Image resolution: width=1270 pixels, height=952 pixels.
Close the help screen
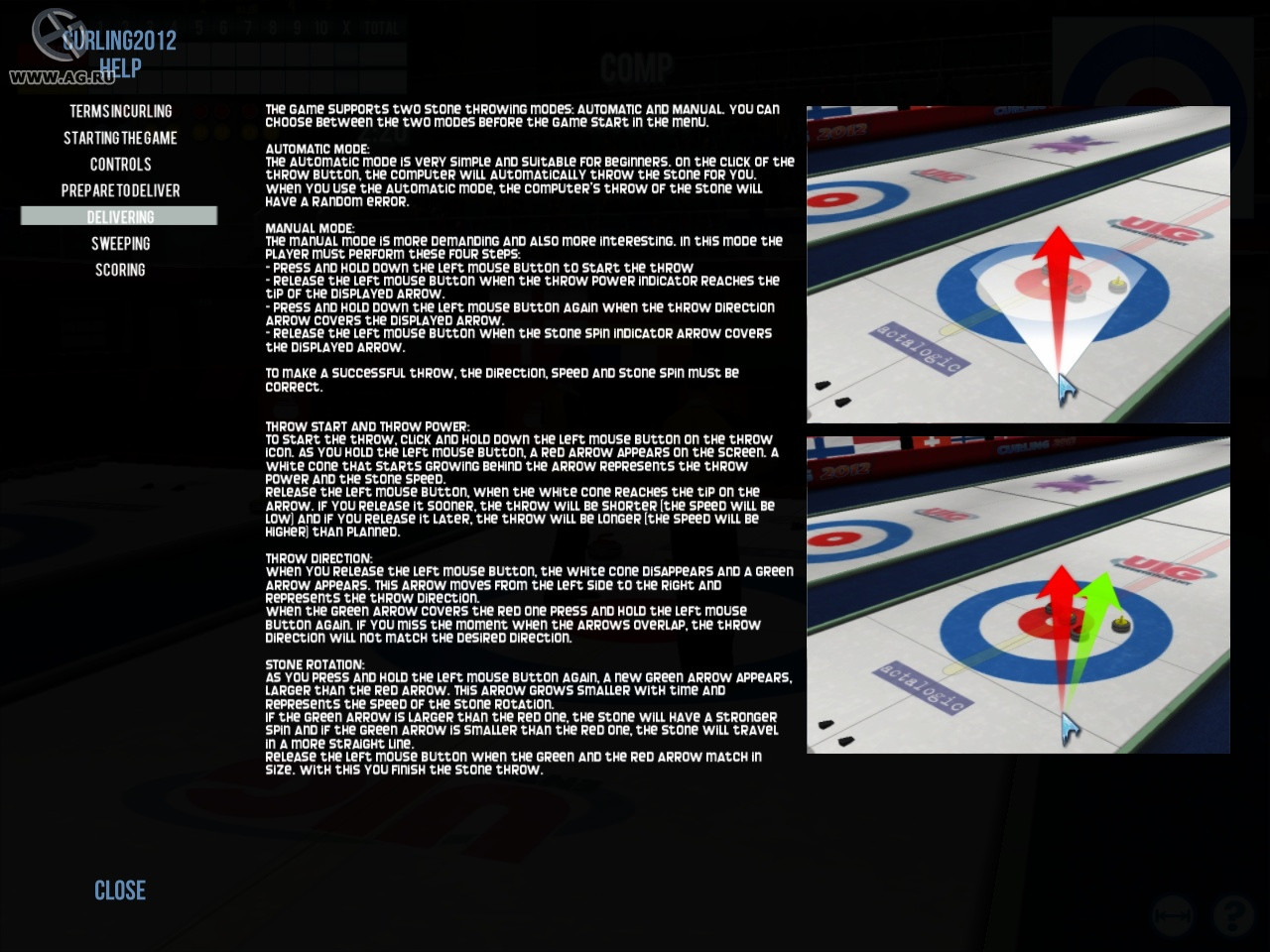120,891
